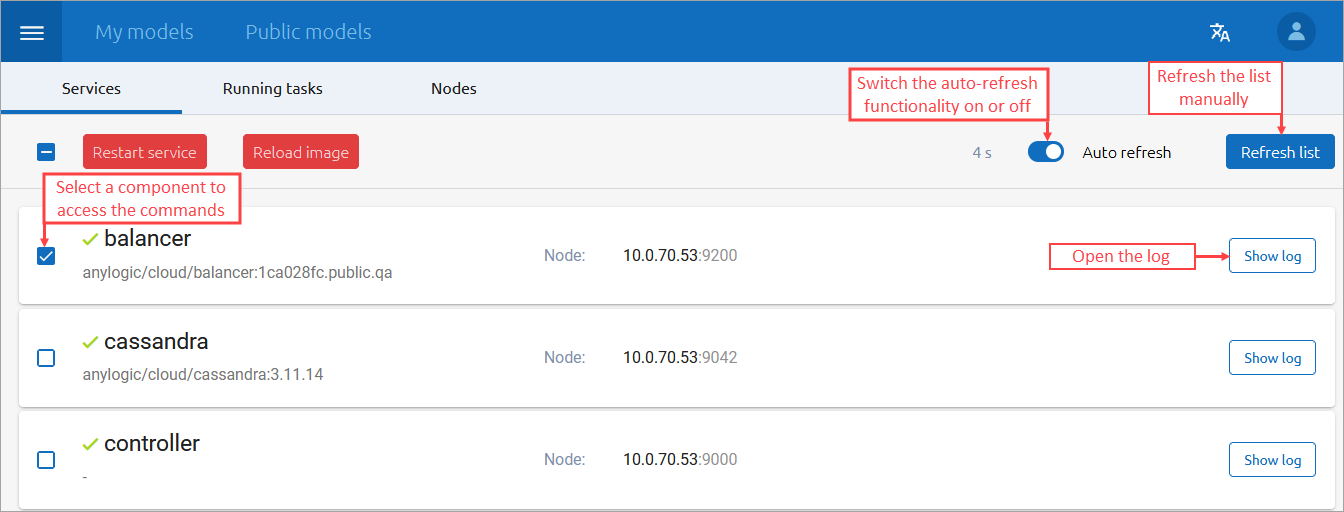1344x512 pixels.
Task: Click node address 10.0.70.53:9200
Action: coord(680,256)
